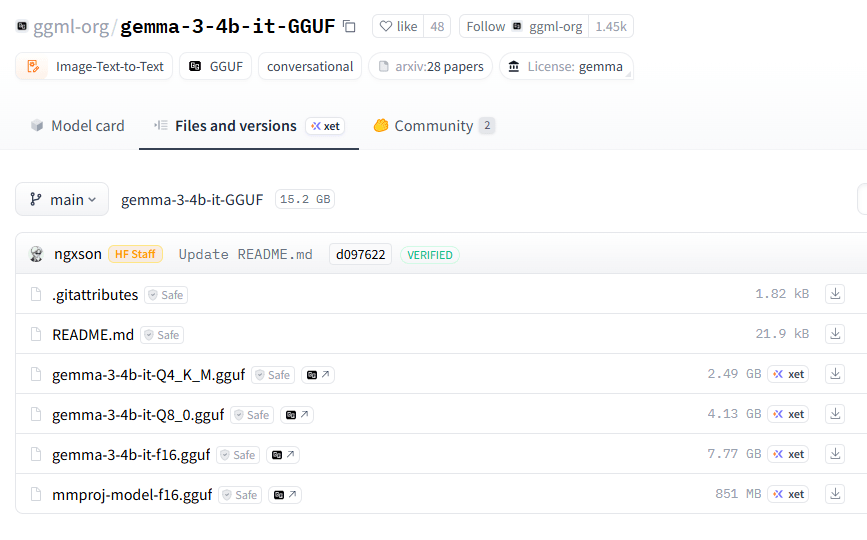This screenshot has width=867, height=540.
Task: Open the arxiv 28 papers tag
Action: [x=430, y=66]
